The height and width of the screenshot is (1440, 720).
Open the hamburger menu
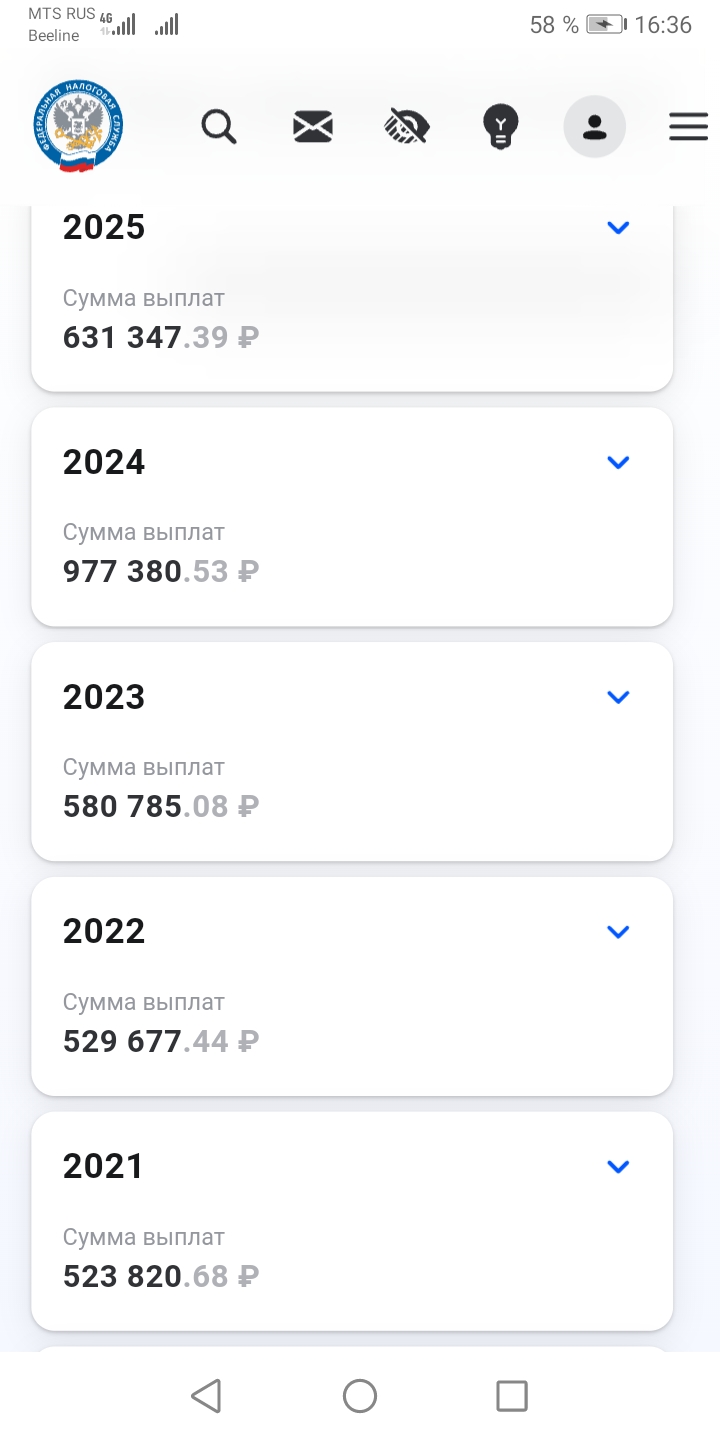click(688, 127)
